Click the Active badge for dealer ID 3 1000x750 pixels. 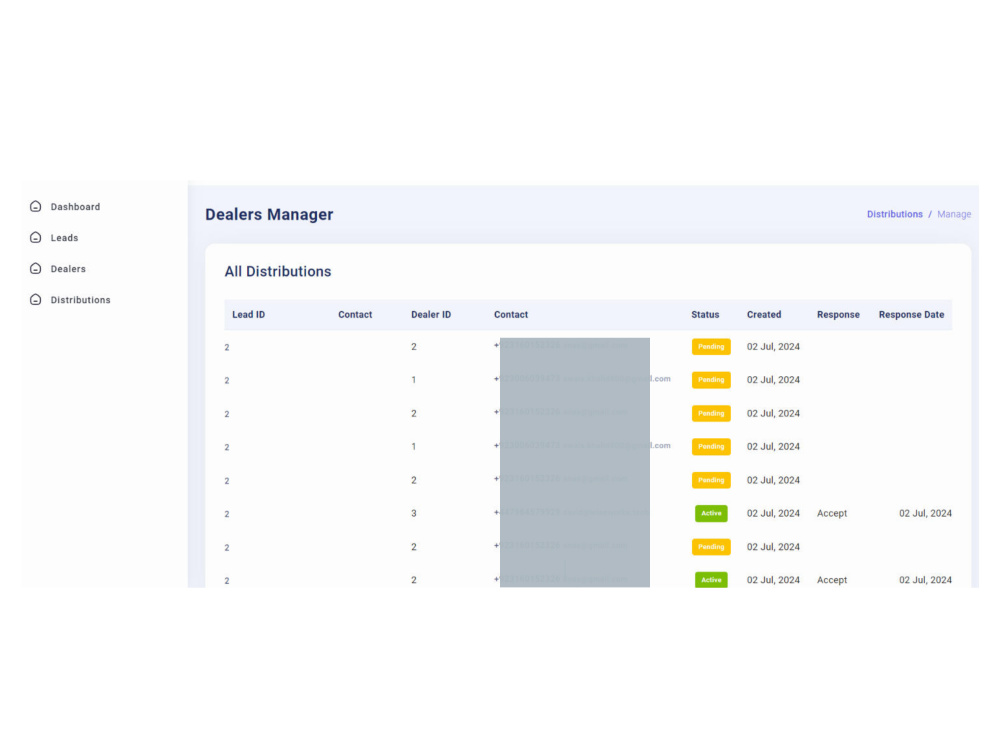click(x=711, y=513)
